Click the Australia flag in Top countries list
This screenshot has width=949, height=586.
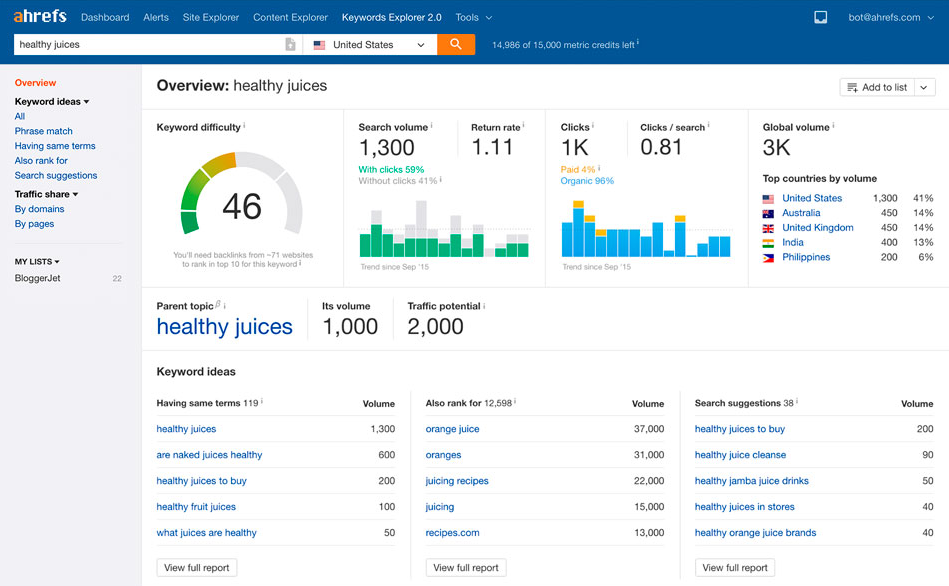tap(767, 213)
